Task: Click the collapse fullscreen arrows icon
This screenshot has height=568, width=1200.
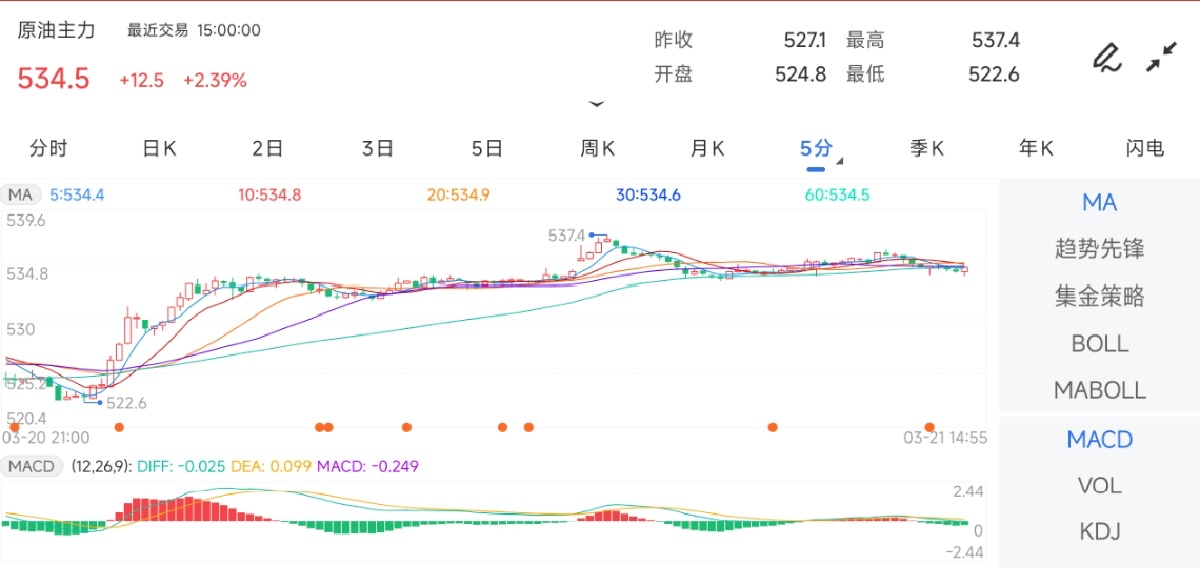Action: pos(1160,57)
